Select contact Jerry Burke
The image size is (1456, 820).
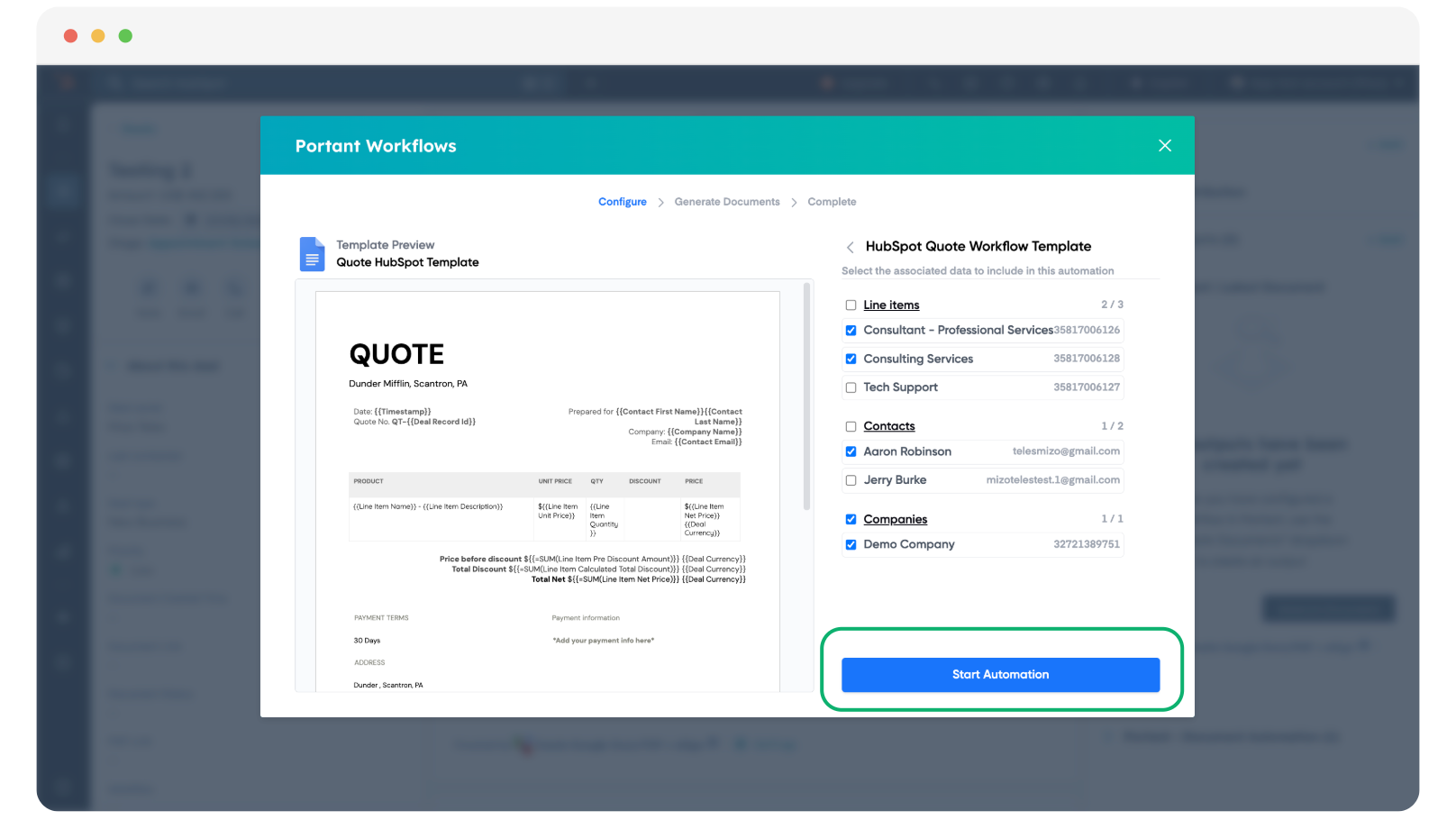[851, 480]
